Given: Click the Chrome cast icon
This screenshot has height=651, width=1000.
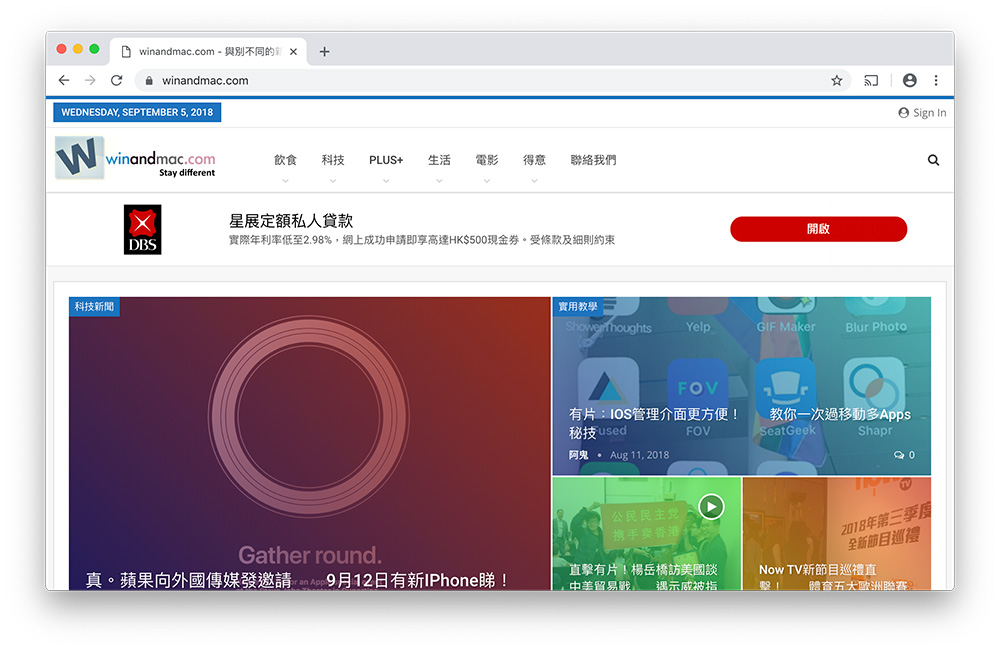Looking at the screenshot, I should point(869,80).
